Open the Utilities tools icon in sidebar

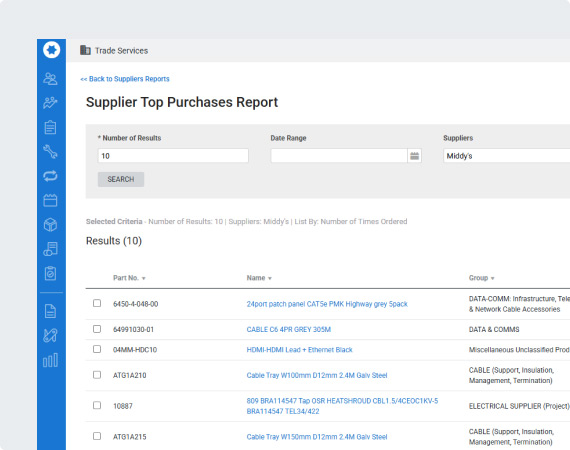pos(51,336)
